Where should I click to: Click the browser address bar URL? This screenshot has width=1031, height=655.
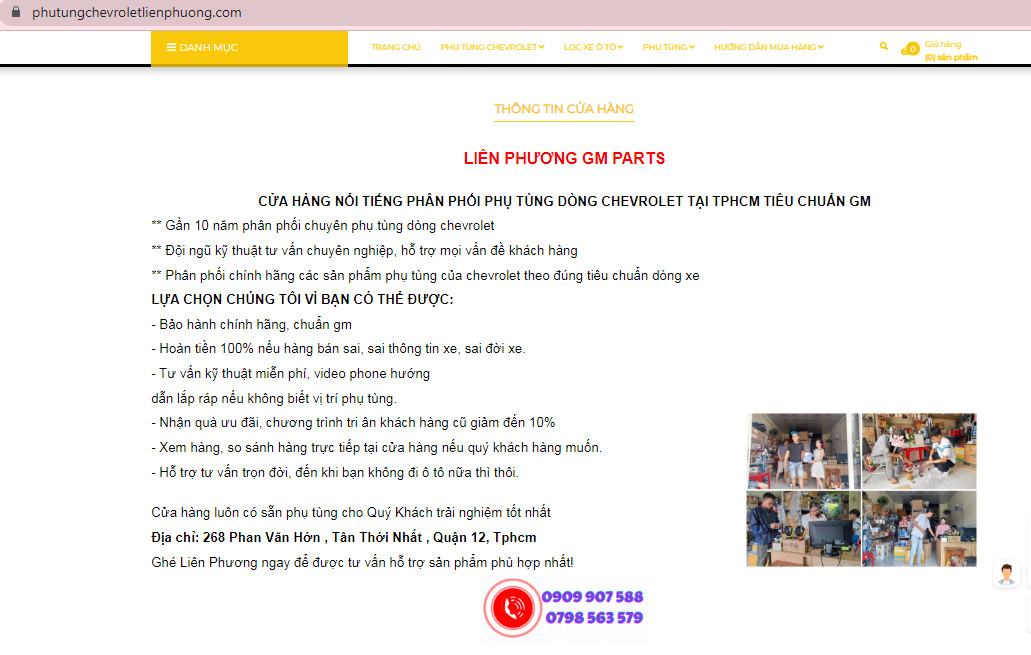click(137, 13)
